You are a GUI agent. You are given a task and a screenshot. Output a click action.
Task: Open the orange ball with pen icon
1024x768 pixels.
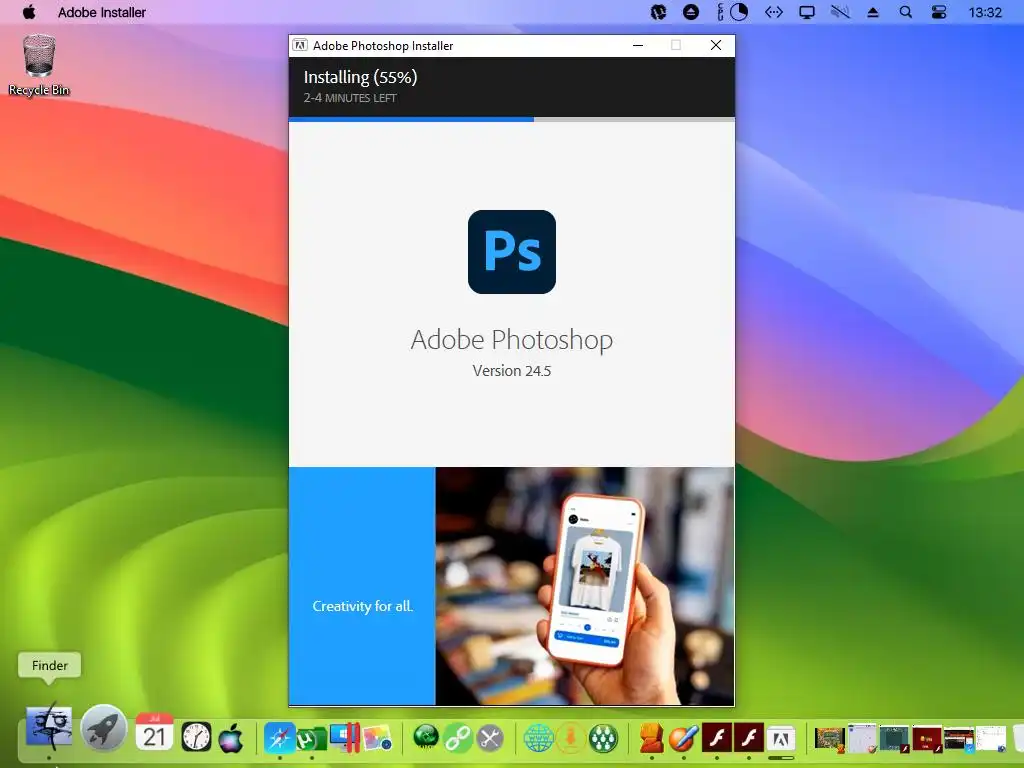tap(684, 738)
